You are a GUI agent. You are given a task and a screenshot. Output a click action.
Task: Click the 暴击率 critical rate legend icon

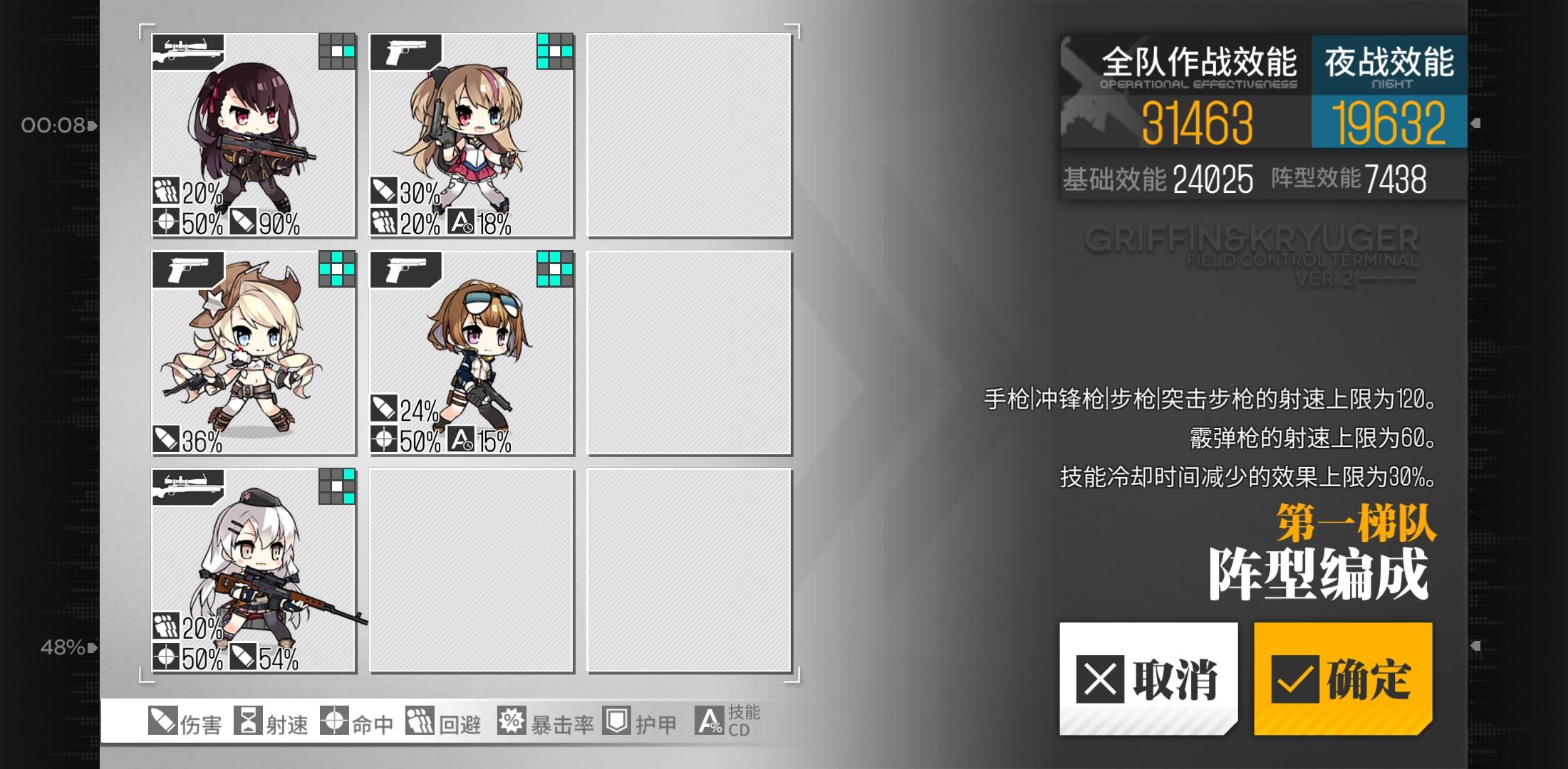coord(512,721)
